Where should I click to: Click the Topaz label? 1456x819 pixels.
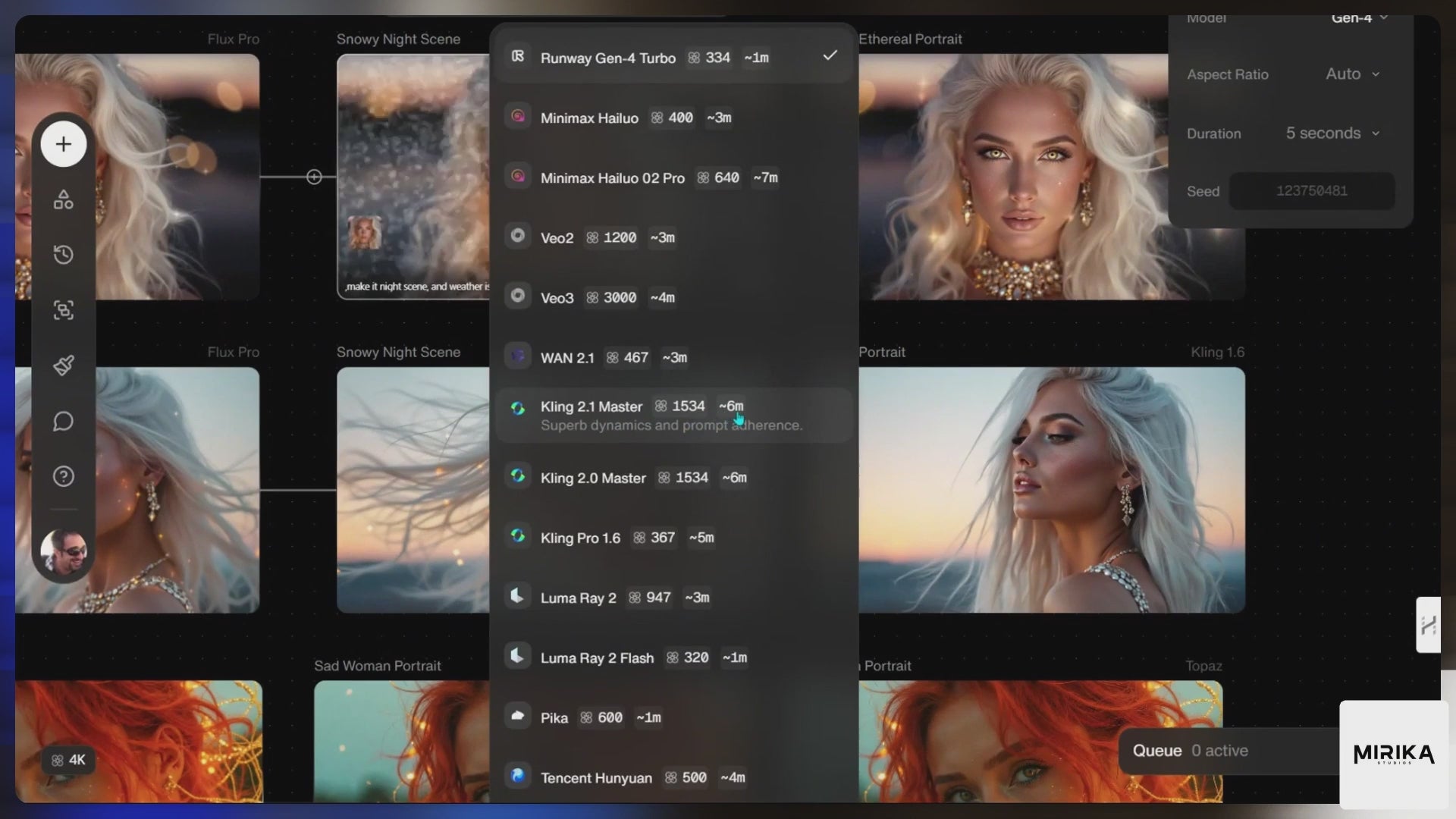(1203, 666)
